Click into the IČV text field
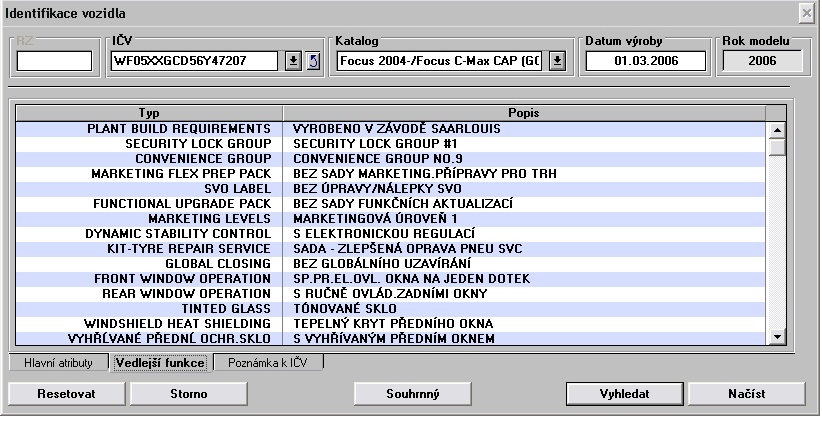The height and width of the screenshot is (423, 822). [x=192, y=61]
